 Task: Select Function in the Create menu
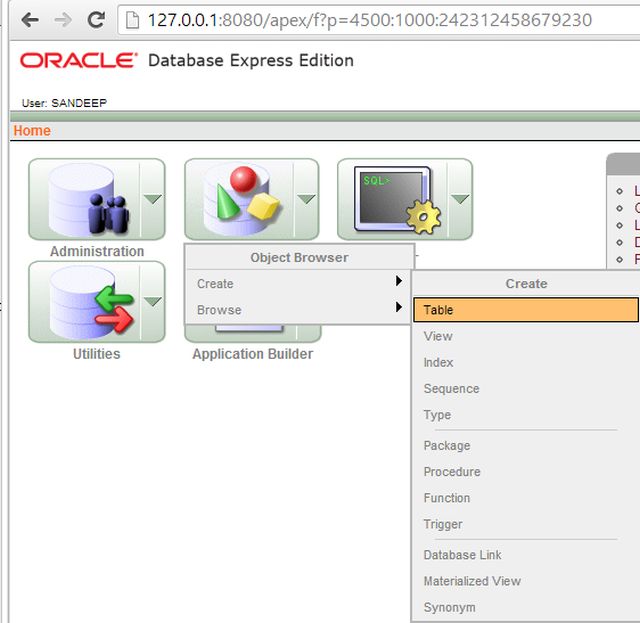[x=526, y=498]
